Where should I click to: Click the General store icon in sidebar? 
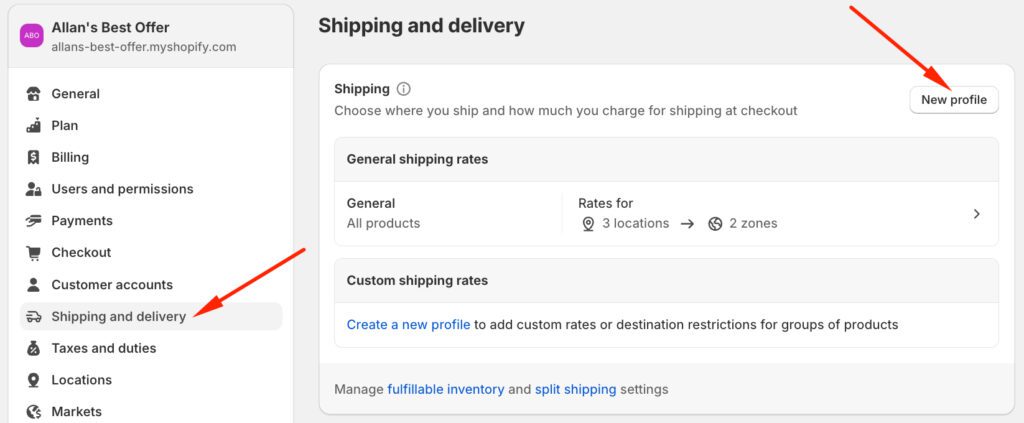coord(34,94)
